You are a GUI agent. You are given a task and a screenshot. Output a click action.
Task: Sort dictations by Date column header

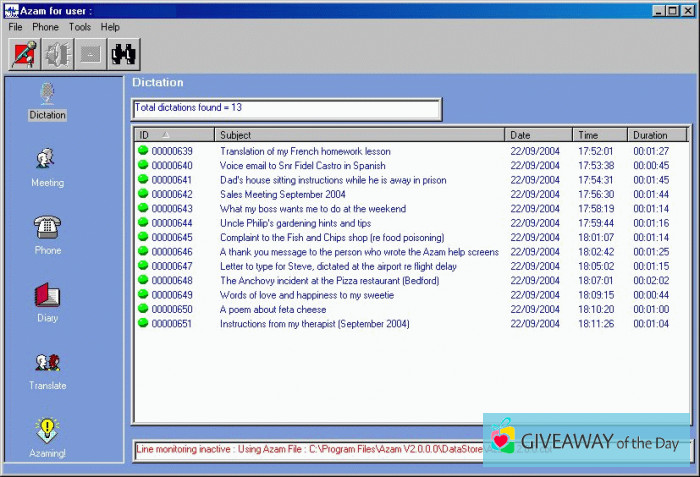(x=538, y=134)
